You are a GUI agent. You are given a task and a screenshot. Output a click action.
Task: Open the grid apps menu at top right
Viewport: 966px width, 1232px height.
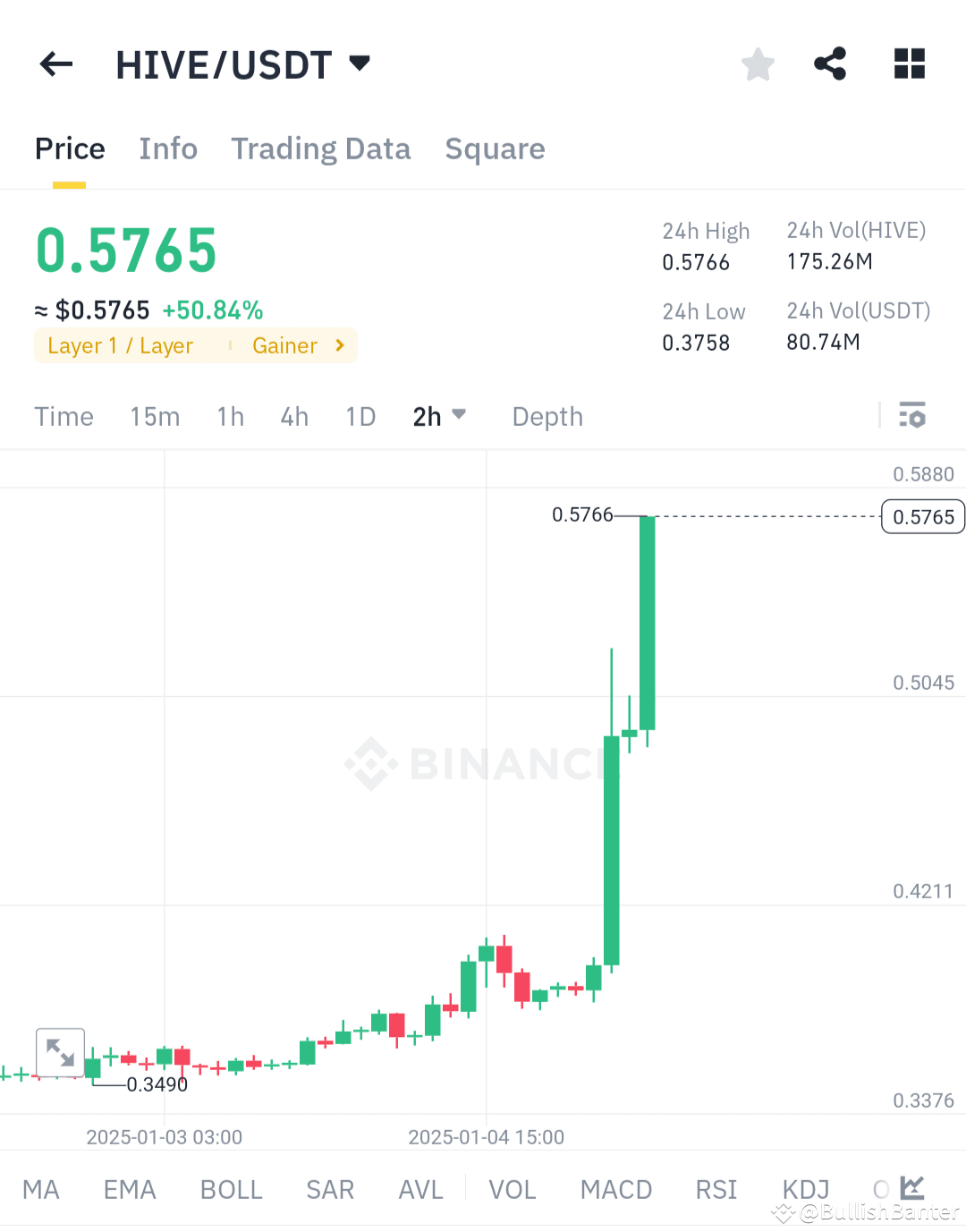[x=909, y=64]
